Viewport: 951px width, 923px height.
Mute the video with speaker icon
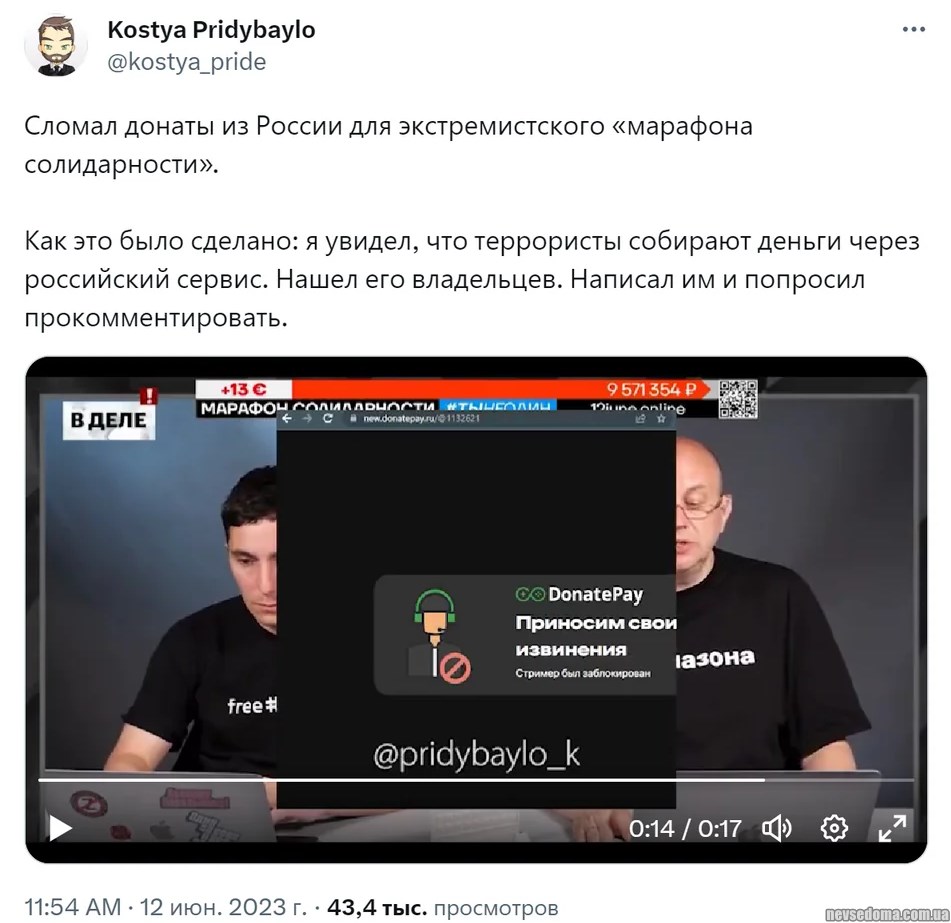tap(776, 828)
